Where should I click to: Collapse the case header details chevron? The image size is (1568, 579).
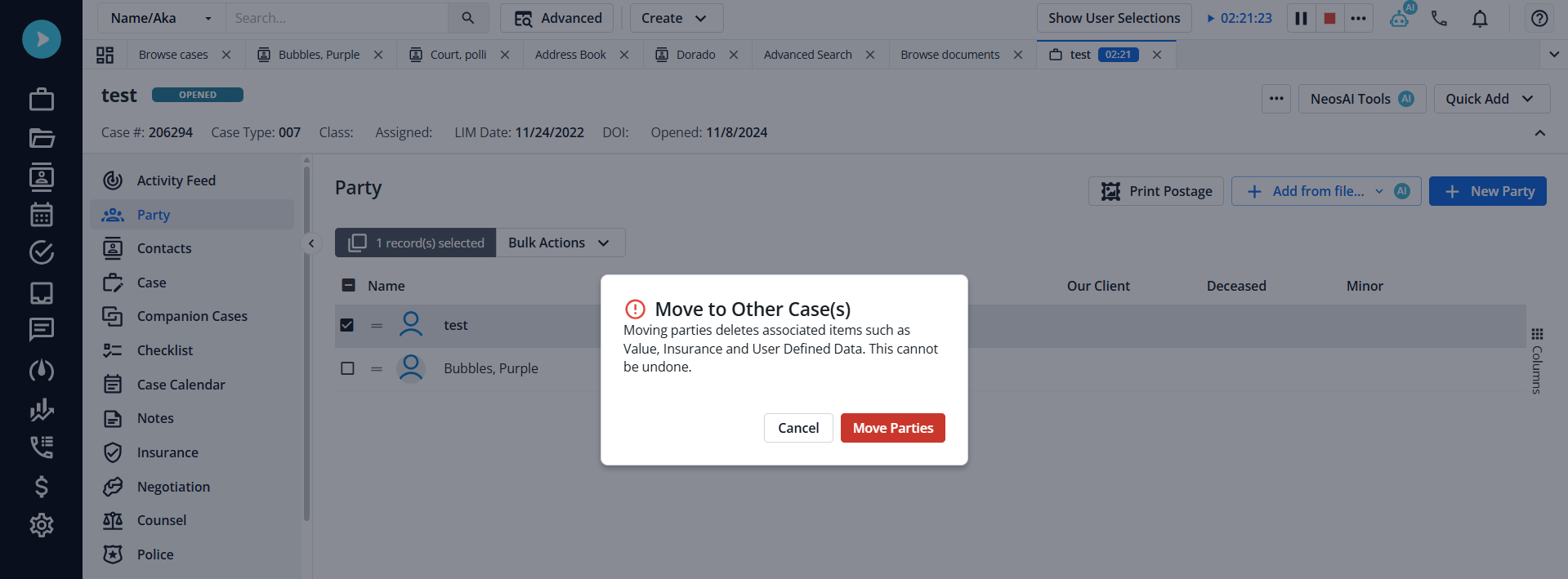pyautogui.click(x=1540, y=133)
